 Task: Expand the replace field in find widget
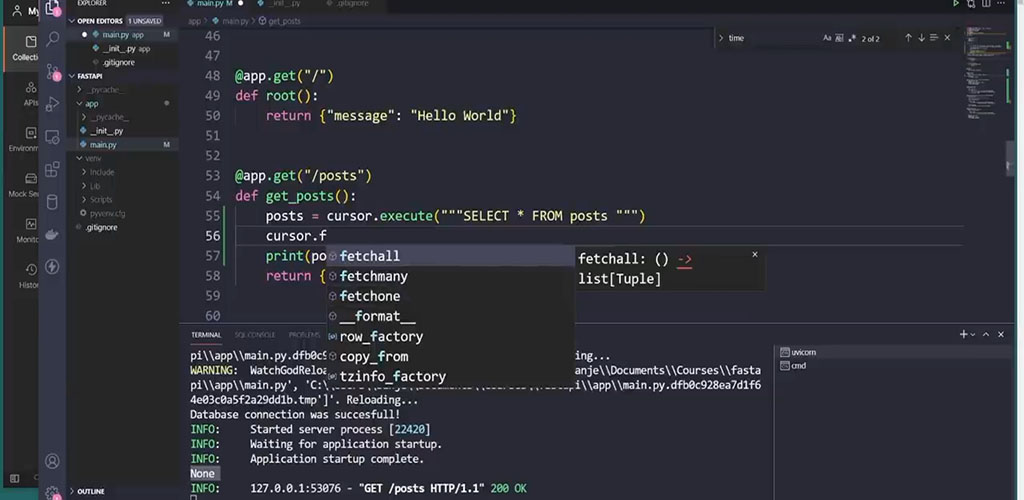coord(720,39)
